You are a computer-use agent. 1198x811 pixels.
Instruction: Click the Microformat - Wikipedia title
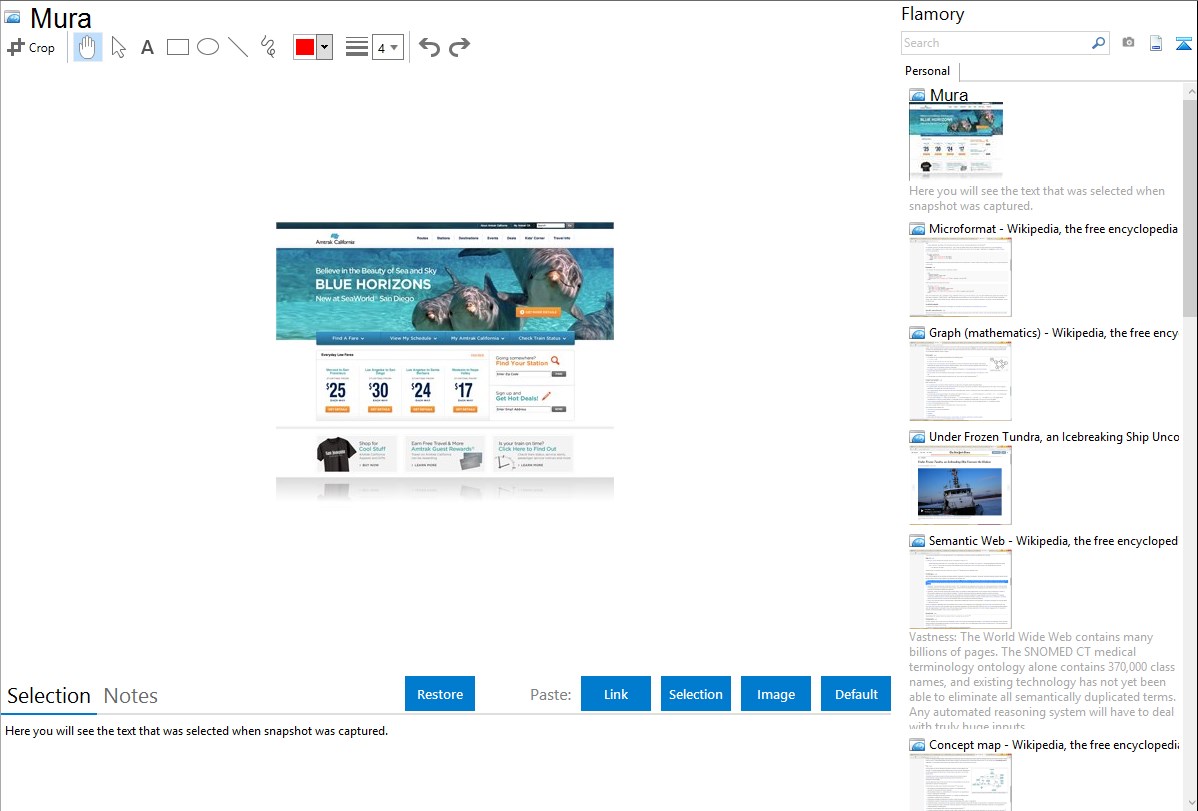(1053, 229)
